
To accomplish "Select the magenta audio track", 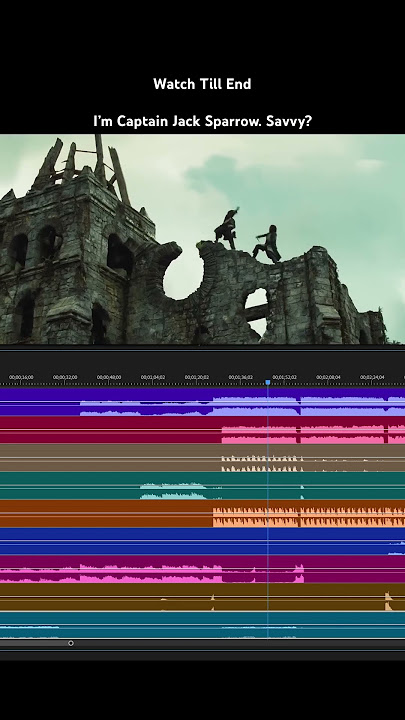I will coord(202,569).
